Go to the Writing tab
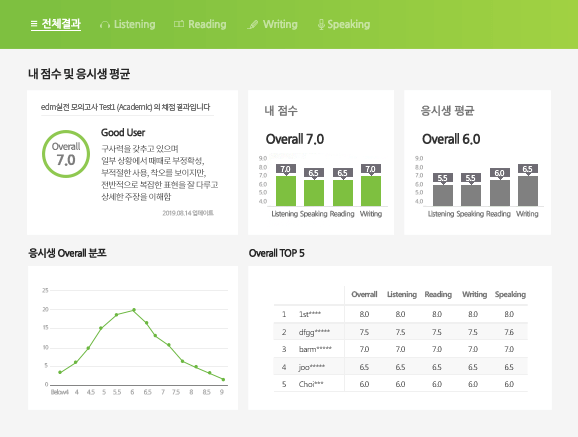 pyautogui.click(x=272, y=24)
